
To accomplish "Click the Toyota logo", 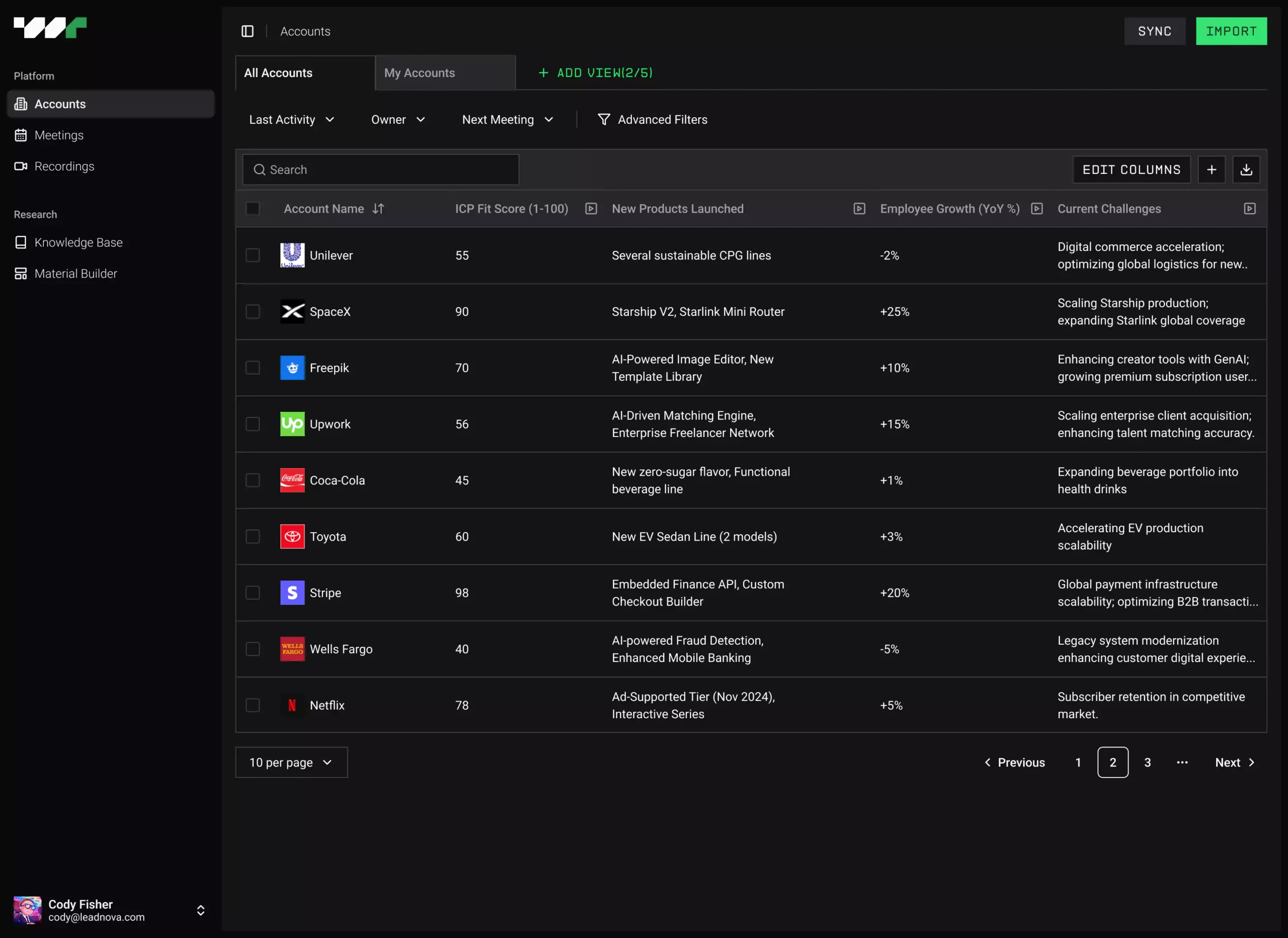I will (292, 537).
